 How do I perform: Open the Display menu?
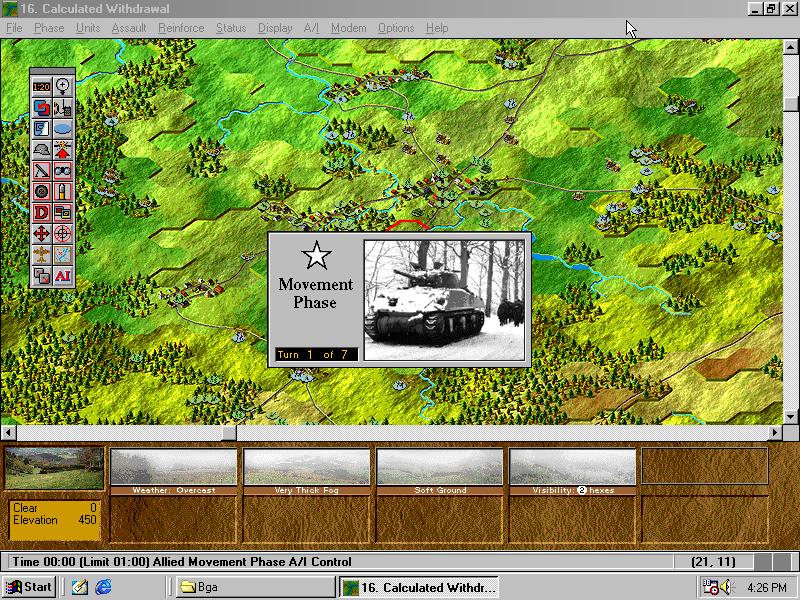click(275, 28)
